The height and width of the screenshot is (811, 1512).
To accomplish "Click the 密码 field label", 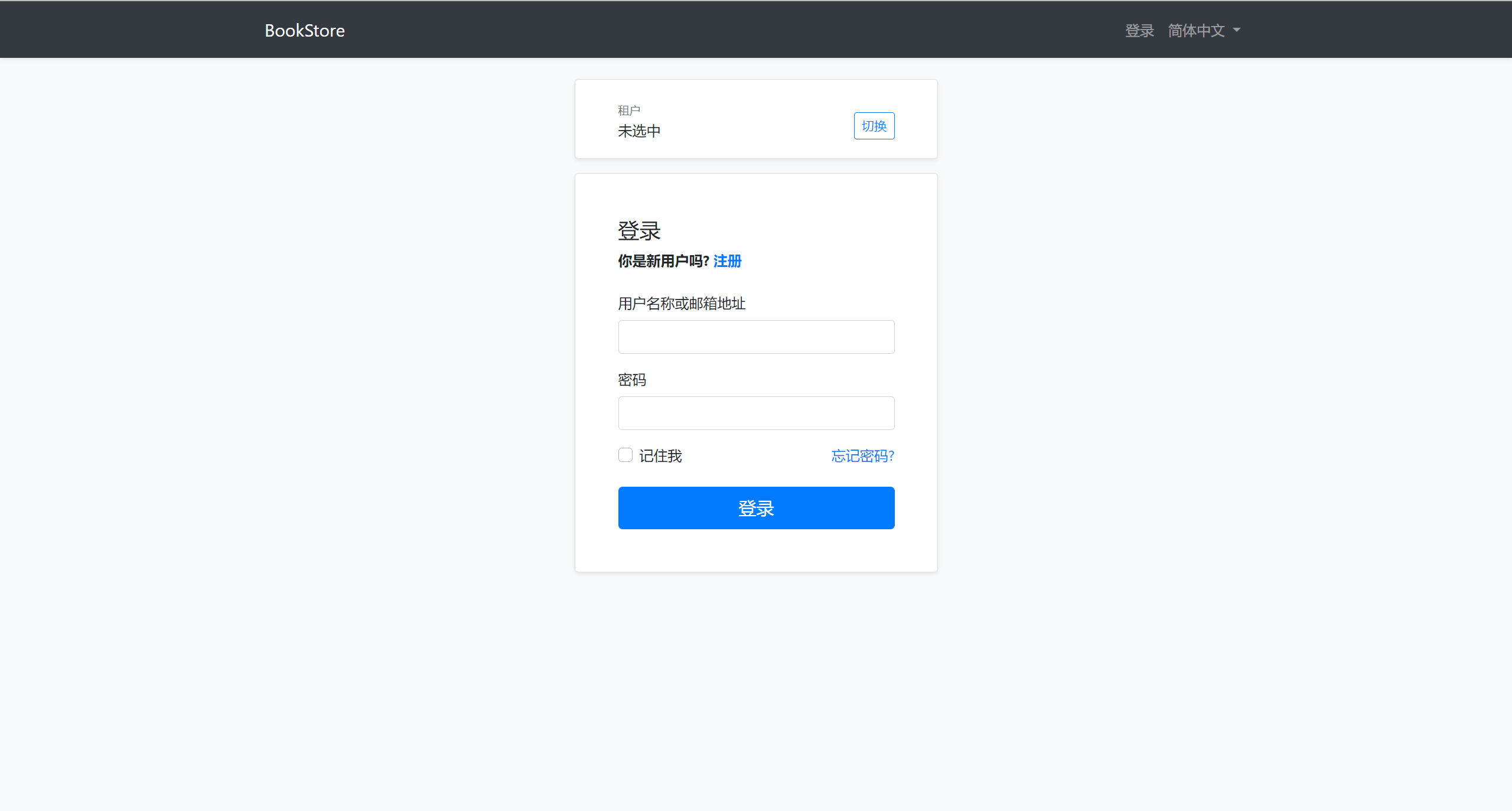I will click(632, 380).
